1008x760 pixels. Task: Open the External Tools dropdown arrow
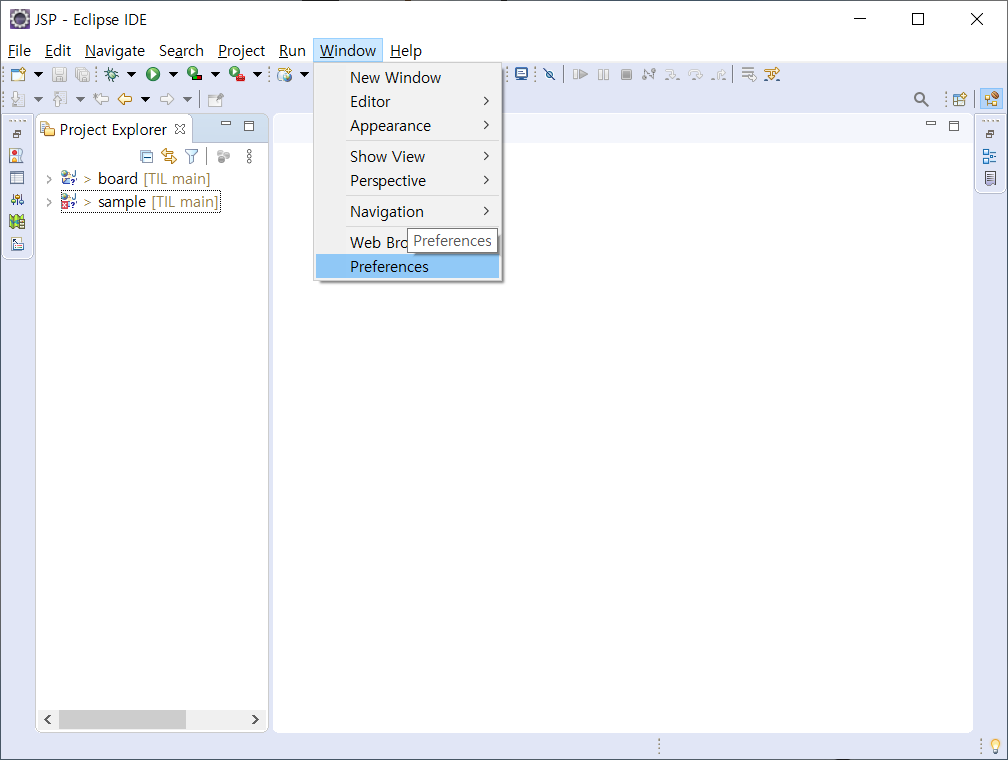[257, 75]
